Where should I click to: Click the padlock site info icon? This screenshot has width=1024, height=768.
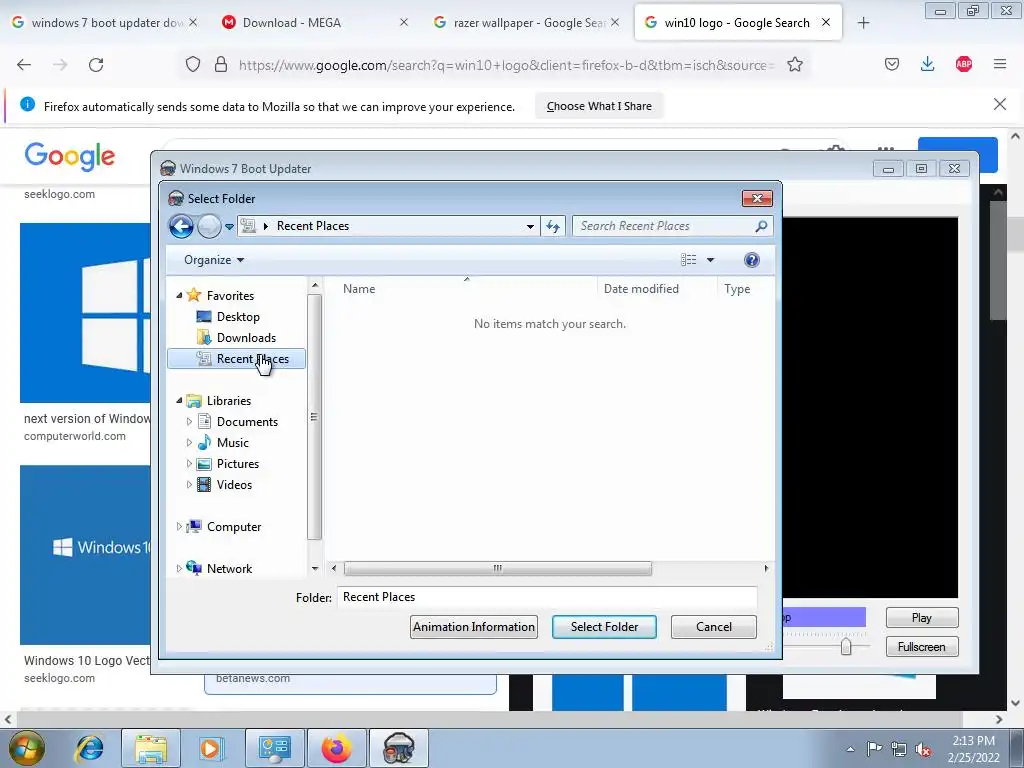coord(221,65)
